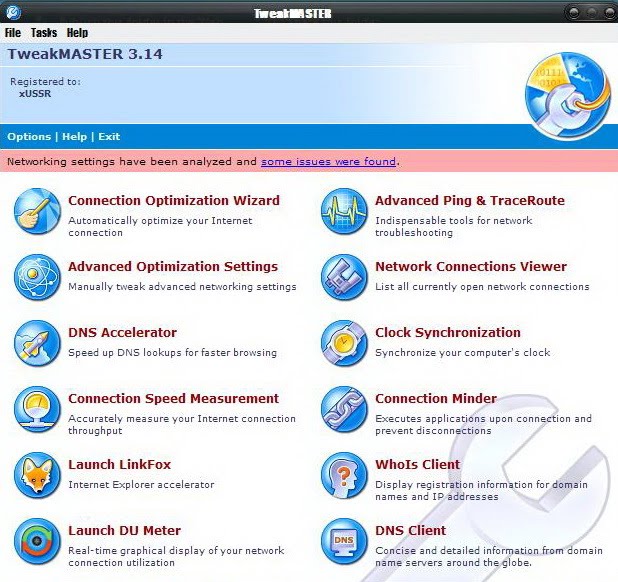Image resolution: width=618 pixels, height=582 pixels.
Task: Click the Connection Speed Measurement gauge icon
Action: click(37, 409)
